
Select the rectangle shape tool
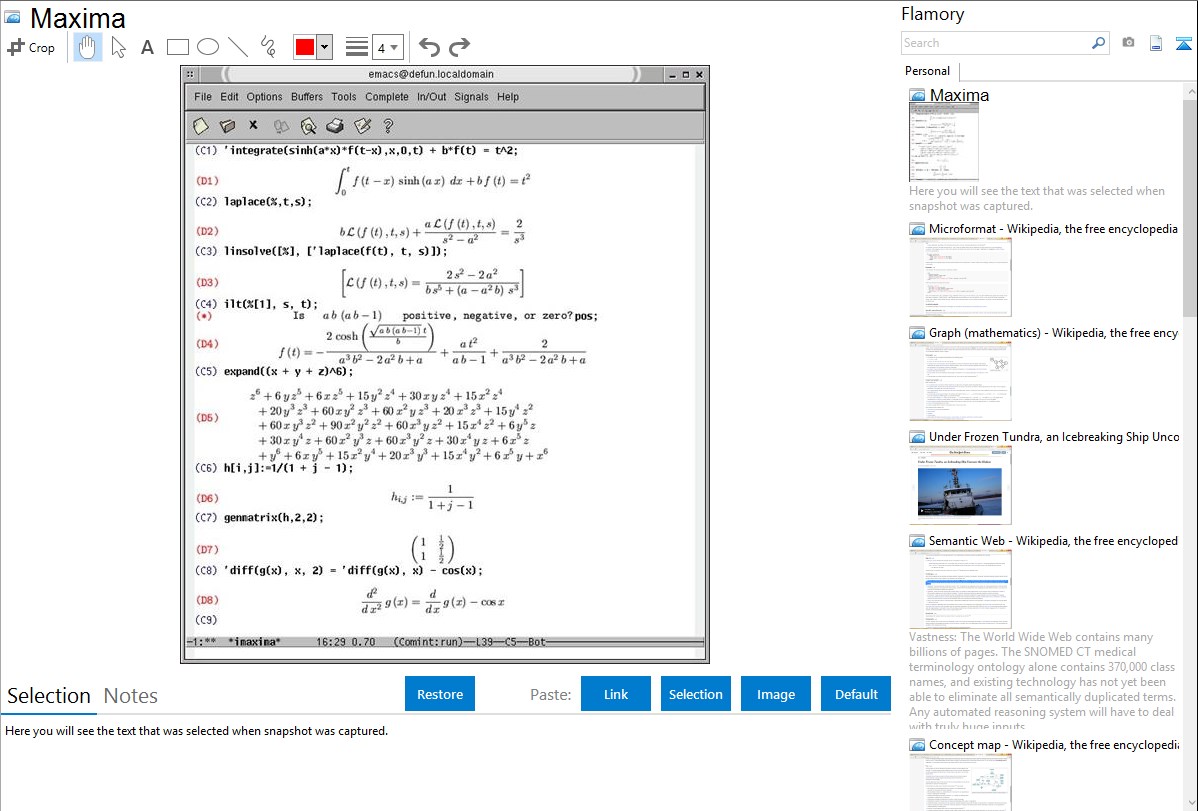(177, 47)
